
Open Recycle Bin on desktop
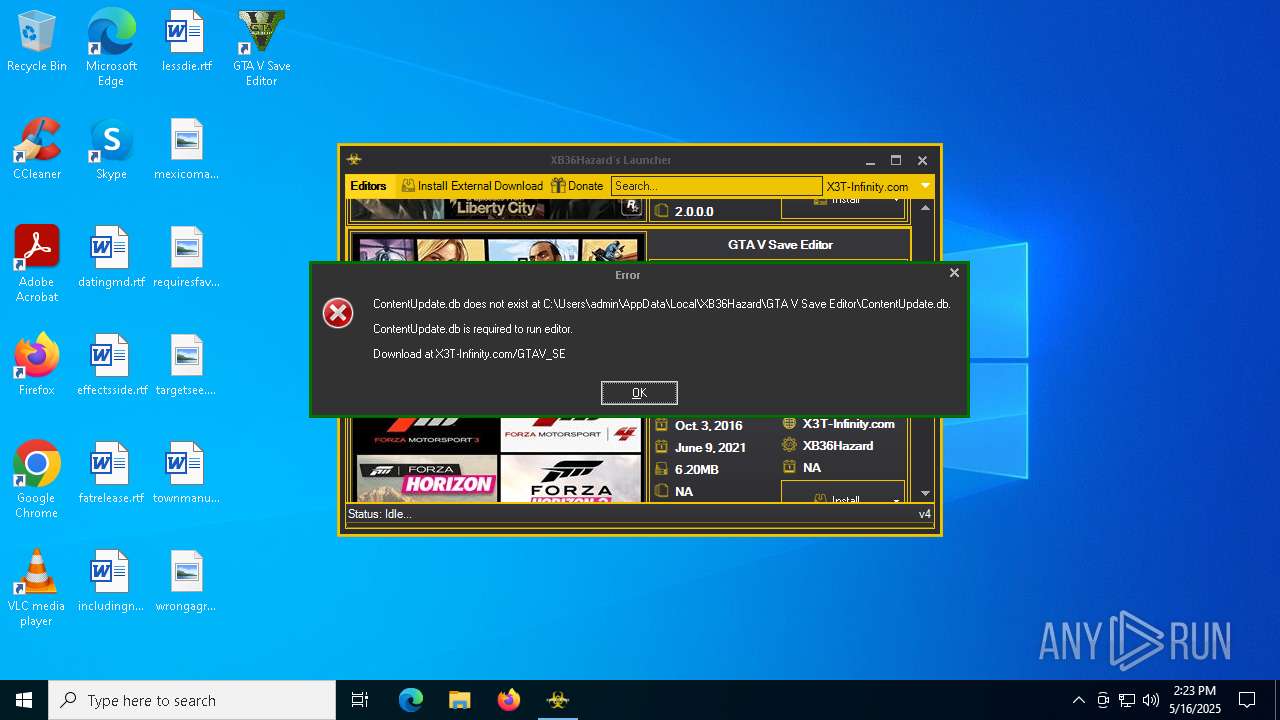pyautogui.click(x=37, y=42)
